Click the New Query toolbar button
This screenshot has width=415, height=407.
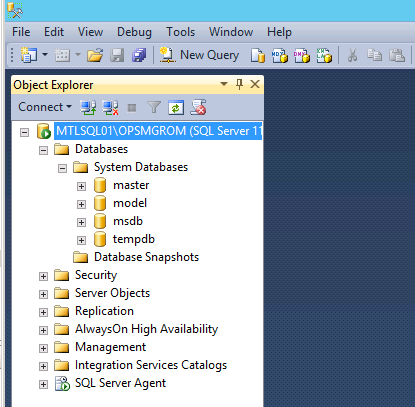pos(199,55)
